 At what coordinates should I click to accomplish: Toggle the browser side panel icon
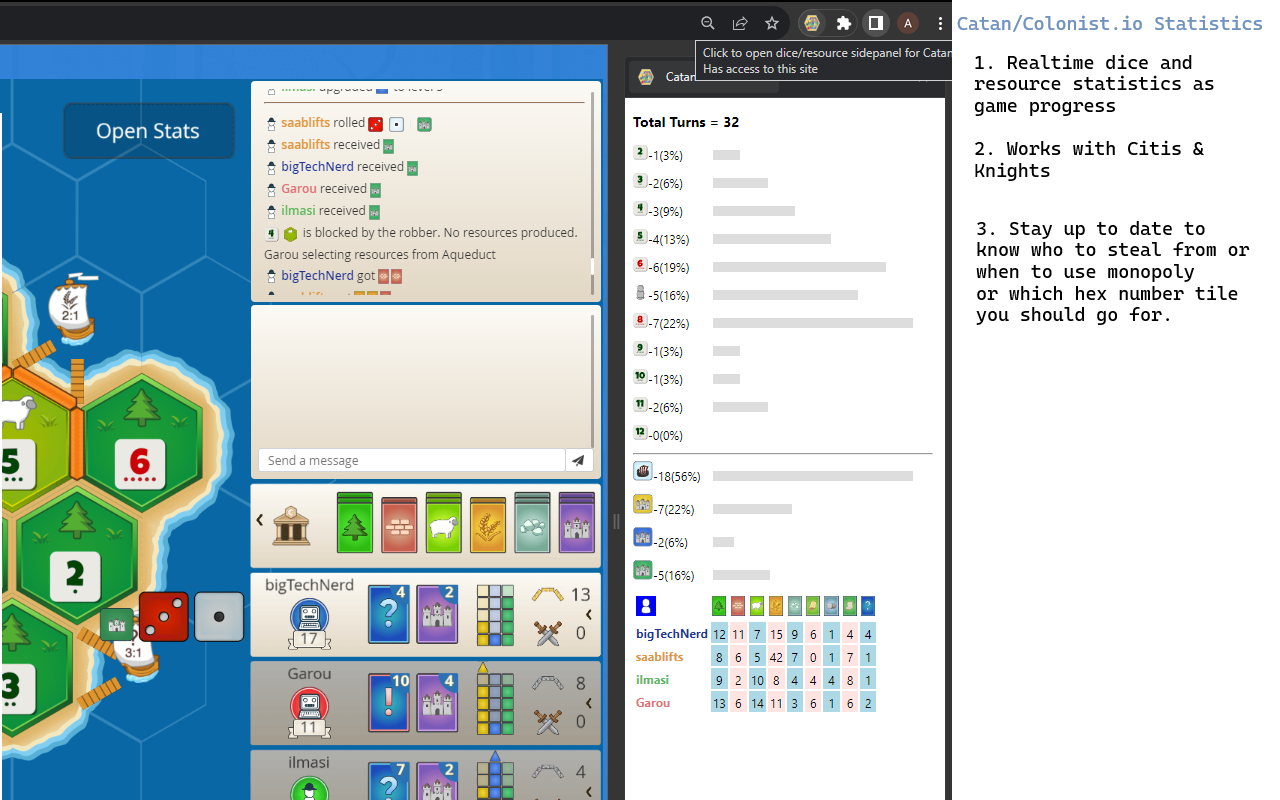pyautogui.click(x=875, y=23)
